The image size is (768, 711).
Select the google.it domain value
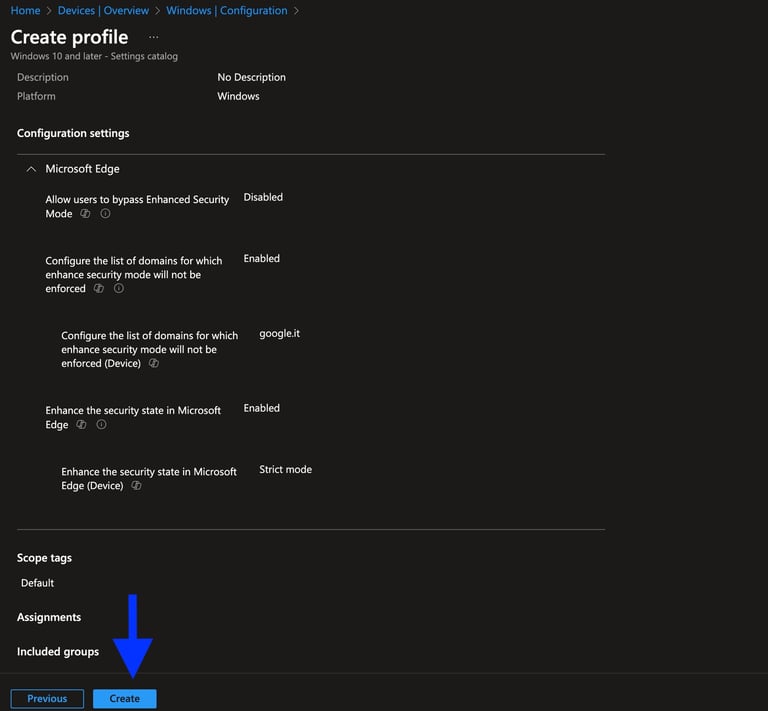pyautogui.click(x=280, y=333)
